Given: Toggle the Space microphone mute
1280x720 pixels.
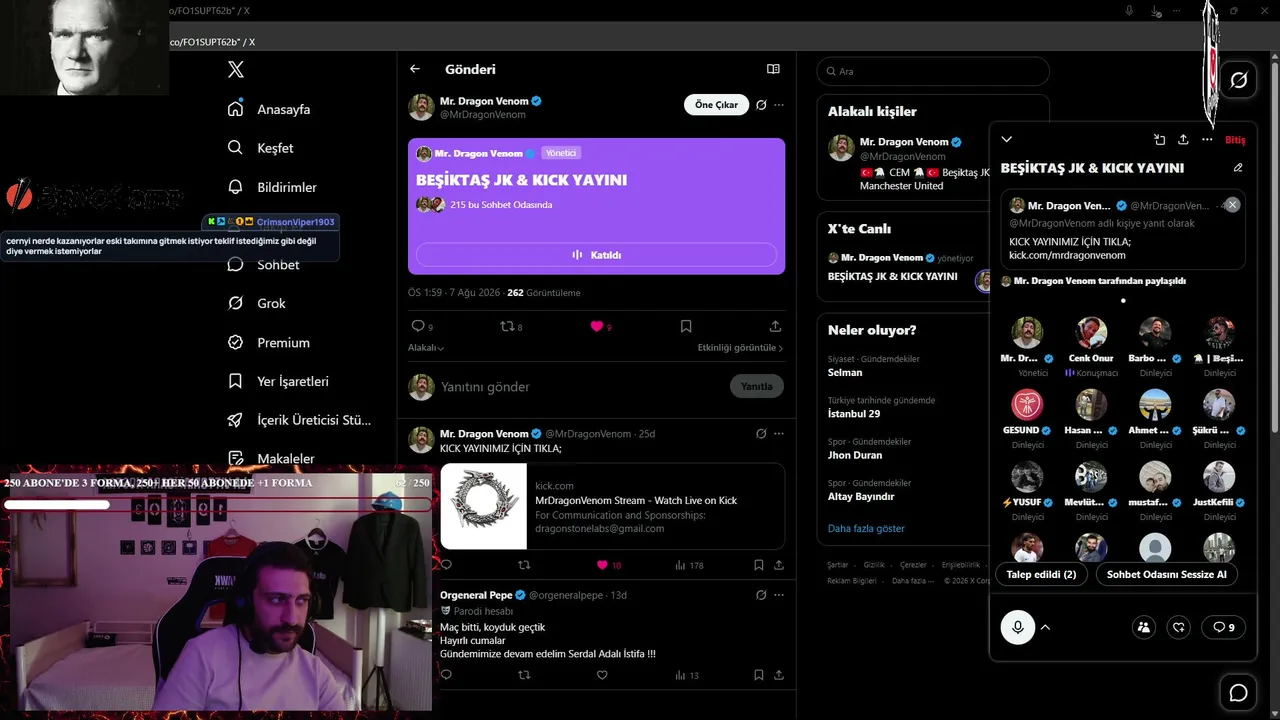Looking at the screenshot, I should (x=1018, y=627).
